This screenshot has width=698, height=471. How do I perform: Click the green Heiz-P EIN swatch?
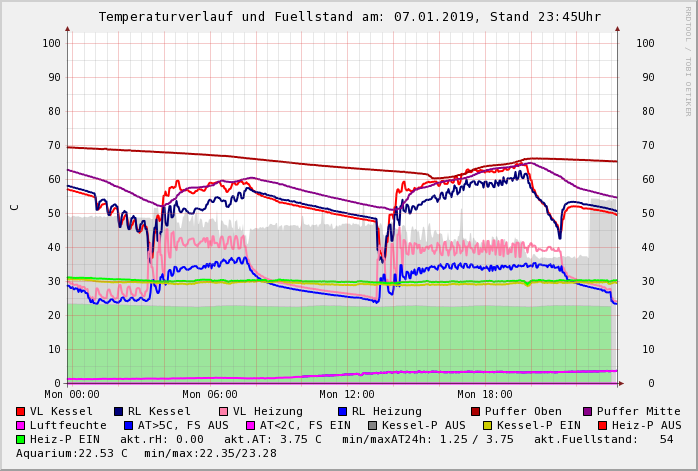[x=21, y=439]
